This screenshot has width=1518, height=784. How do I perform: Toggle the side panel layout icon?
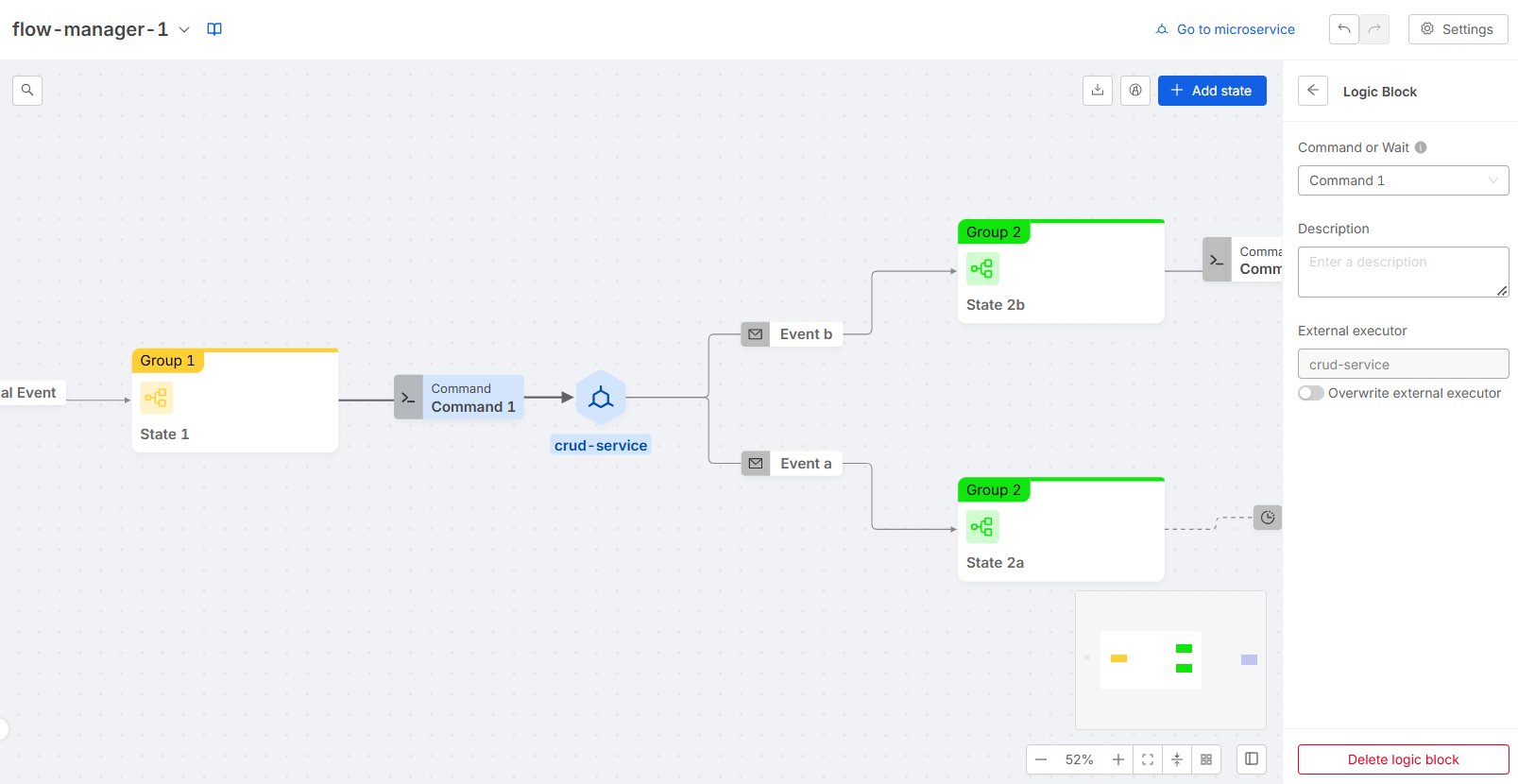click(1252, 759)
